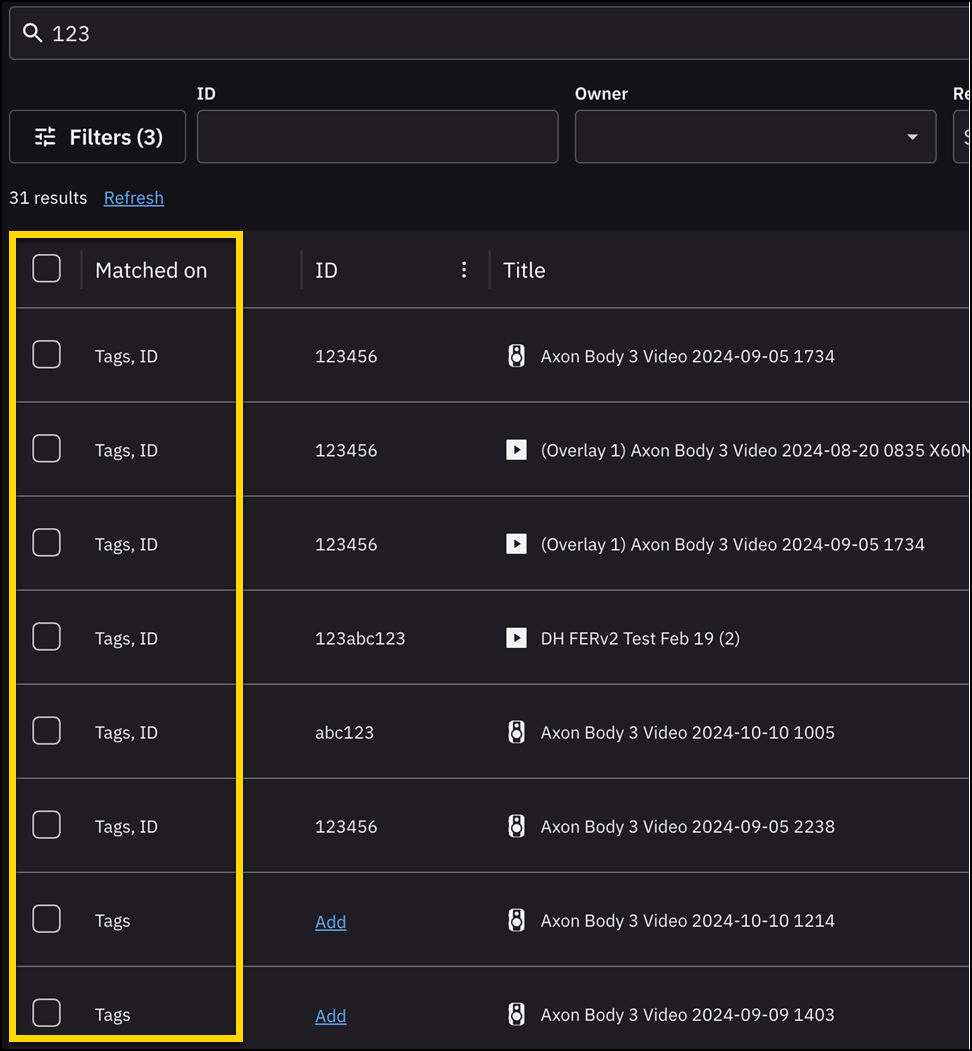Click the body camera icon beside Axon Body 3 Video 2024-10-10 1214
The height and width of the screenshot is (1051, 972).
516,920
